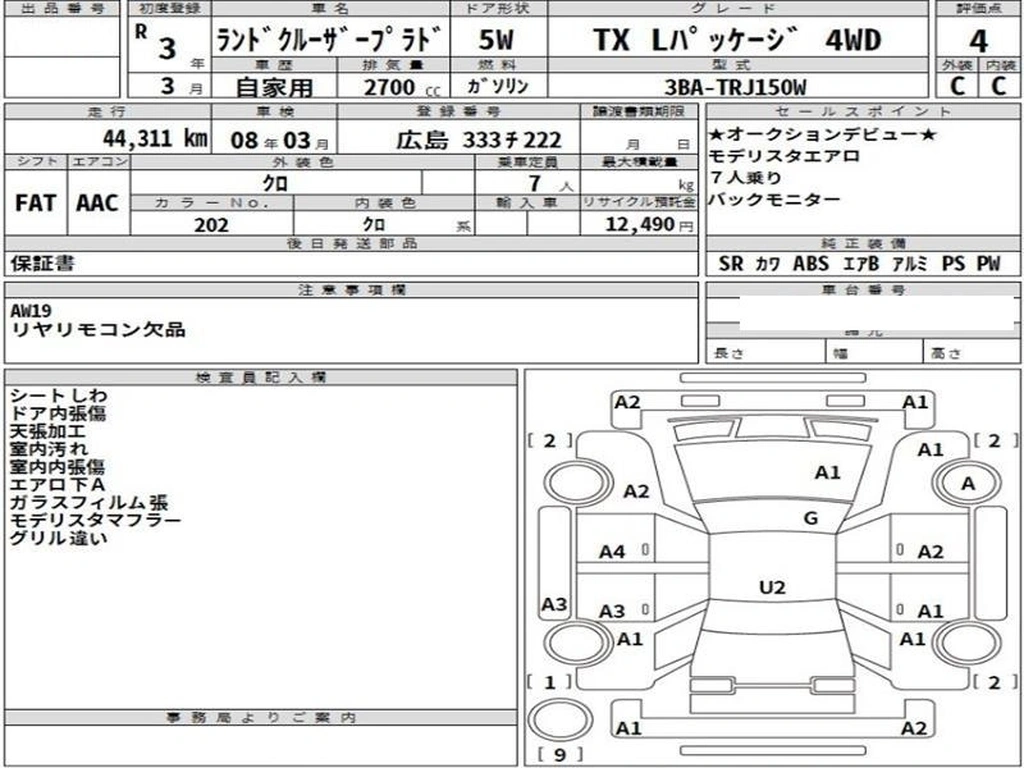The height and width of the screenshot is (768, 1024).
Task: Select the inspector note エアロ下A
Action: [x=57, y=485]
